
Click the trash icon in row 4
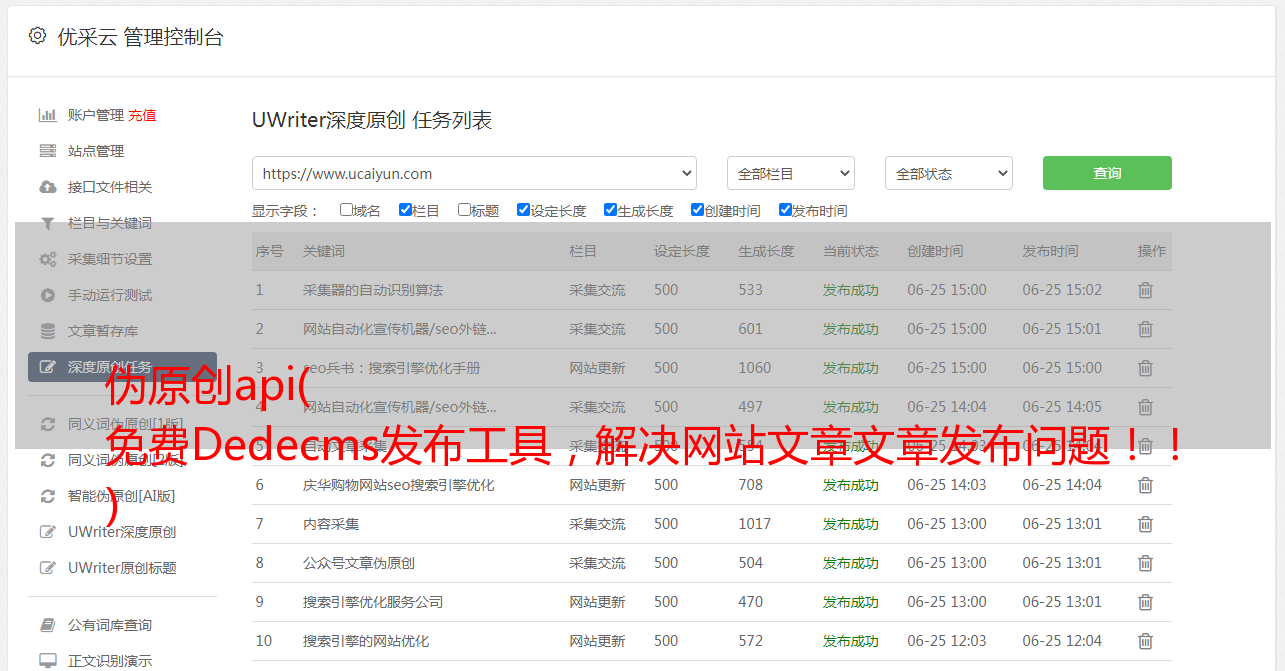coord(1145,407)
